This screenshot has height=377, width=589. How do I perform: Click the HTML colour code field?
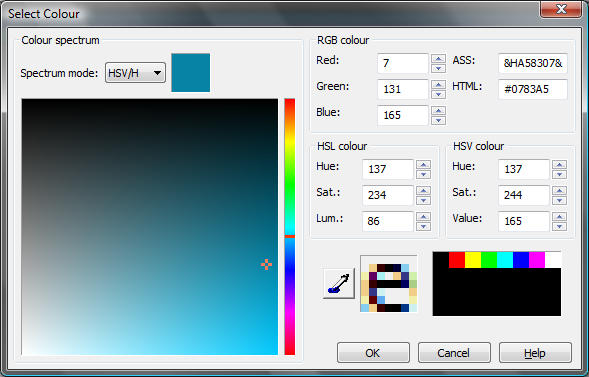(x=533, y=89)
